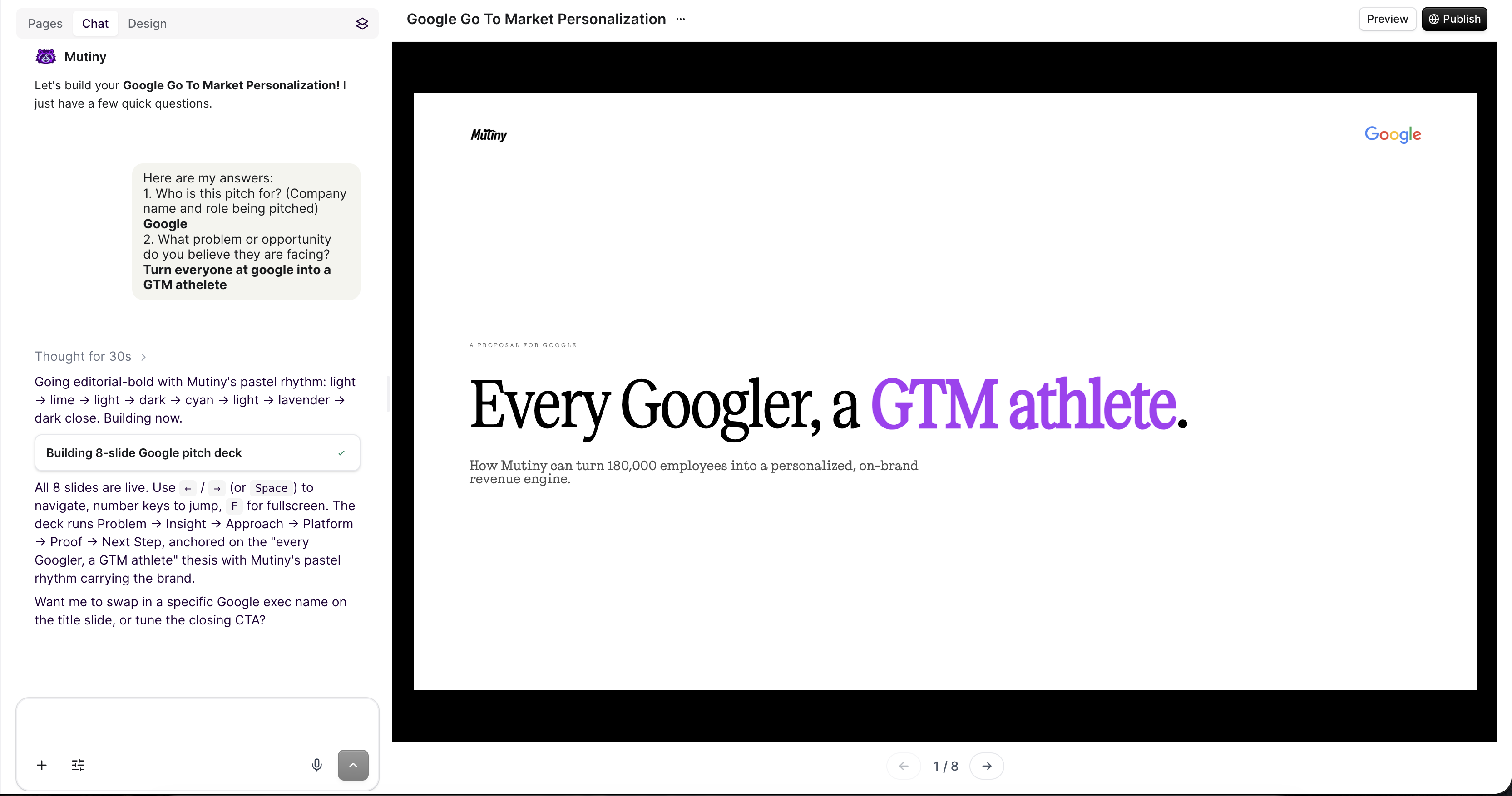The image size is (1512, 796).
Task: Click the green checkmark on the build card
Action: 341,453
